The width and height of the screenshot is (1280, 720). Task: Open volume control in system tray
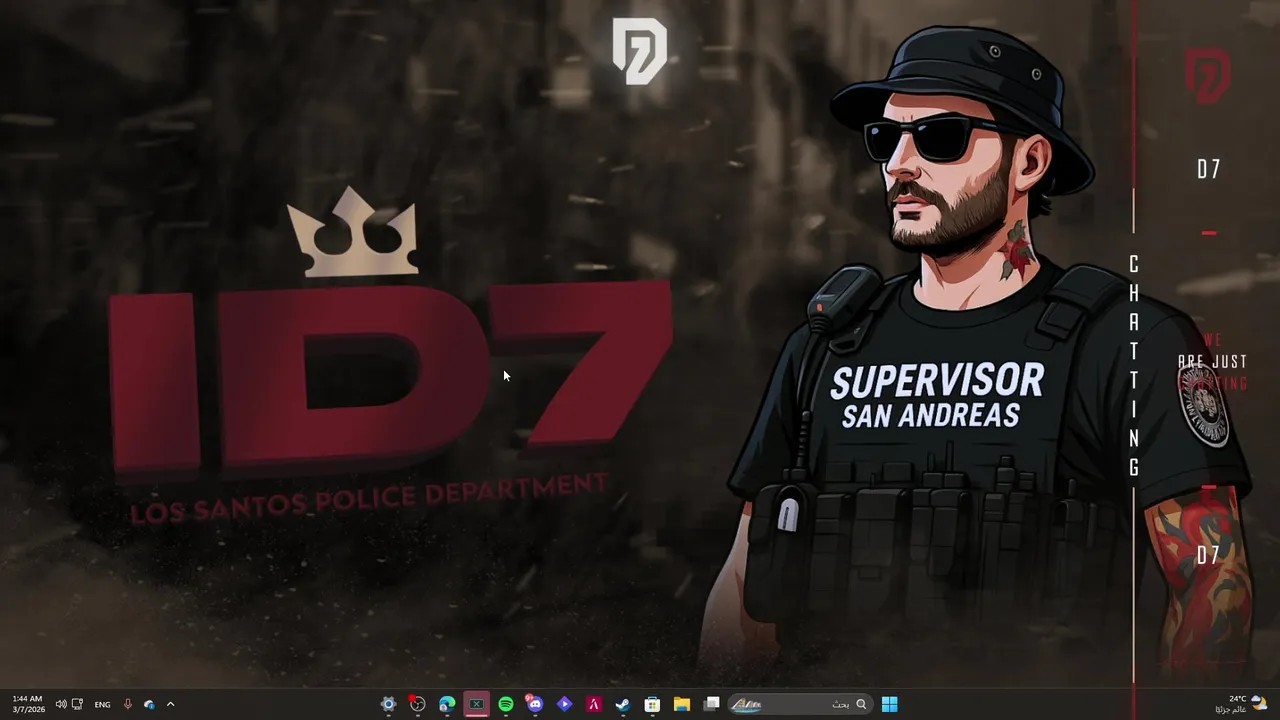click(61, 704)
